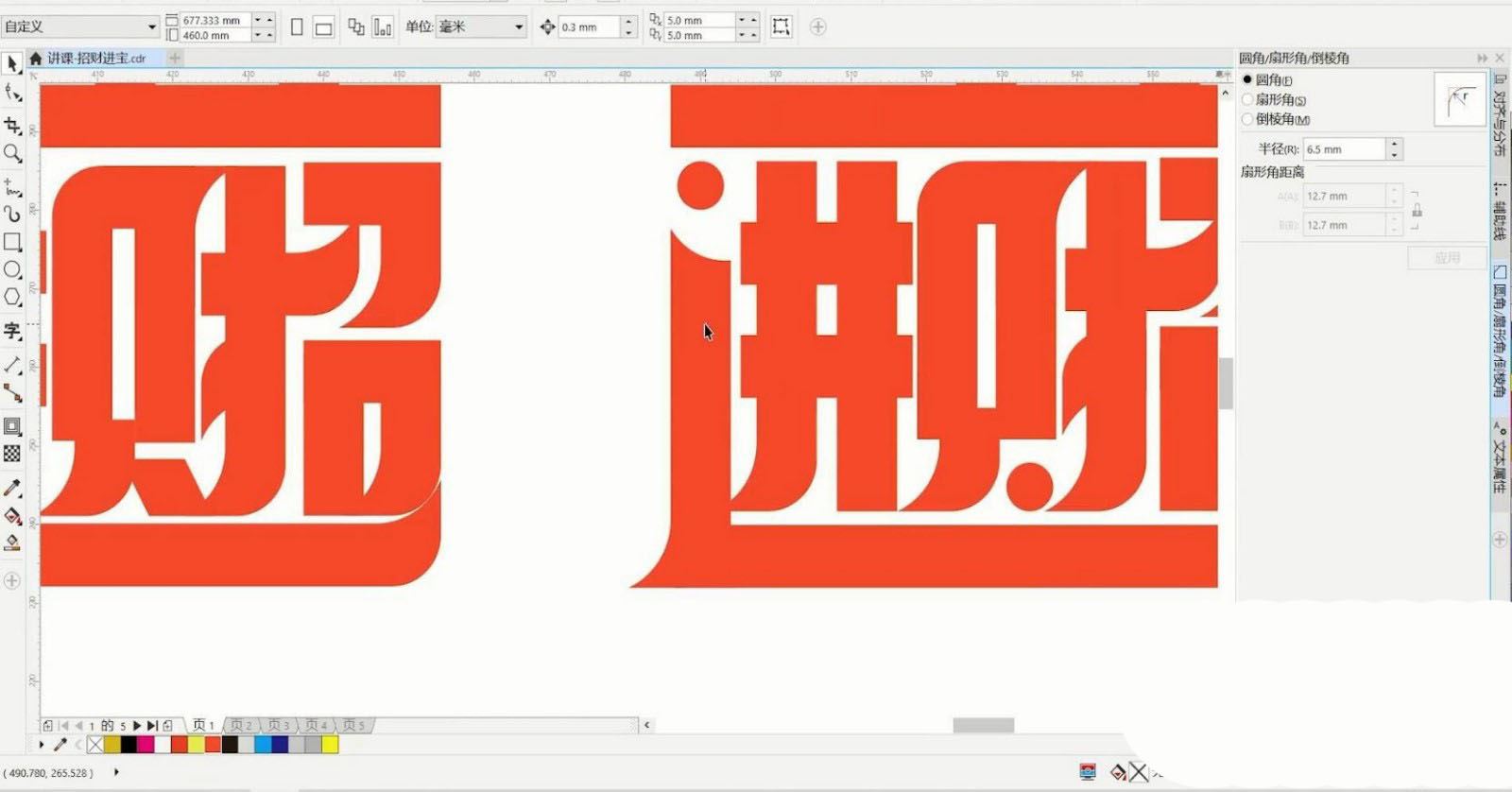Select the Parallel Dimension tool
The width and height of the screenshot is (1512, 792).
coord(12,365)
